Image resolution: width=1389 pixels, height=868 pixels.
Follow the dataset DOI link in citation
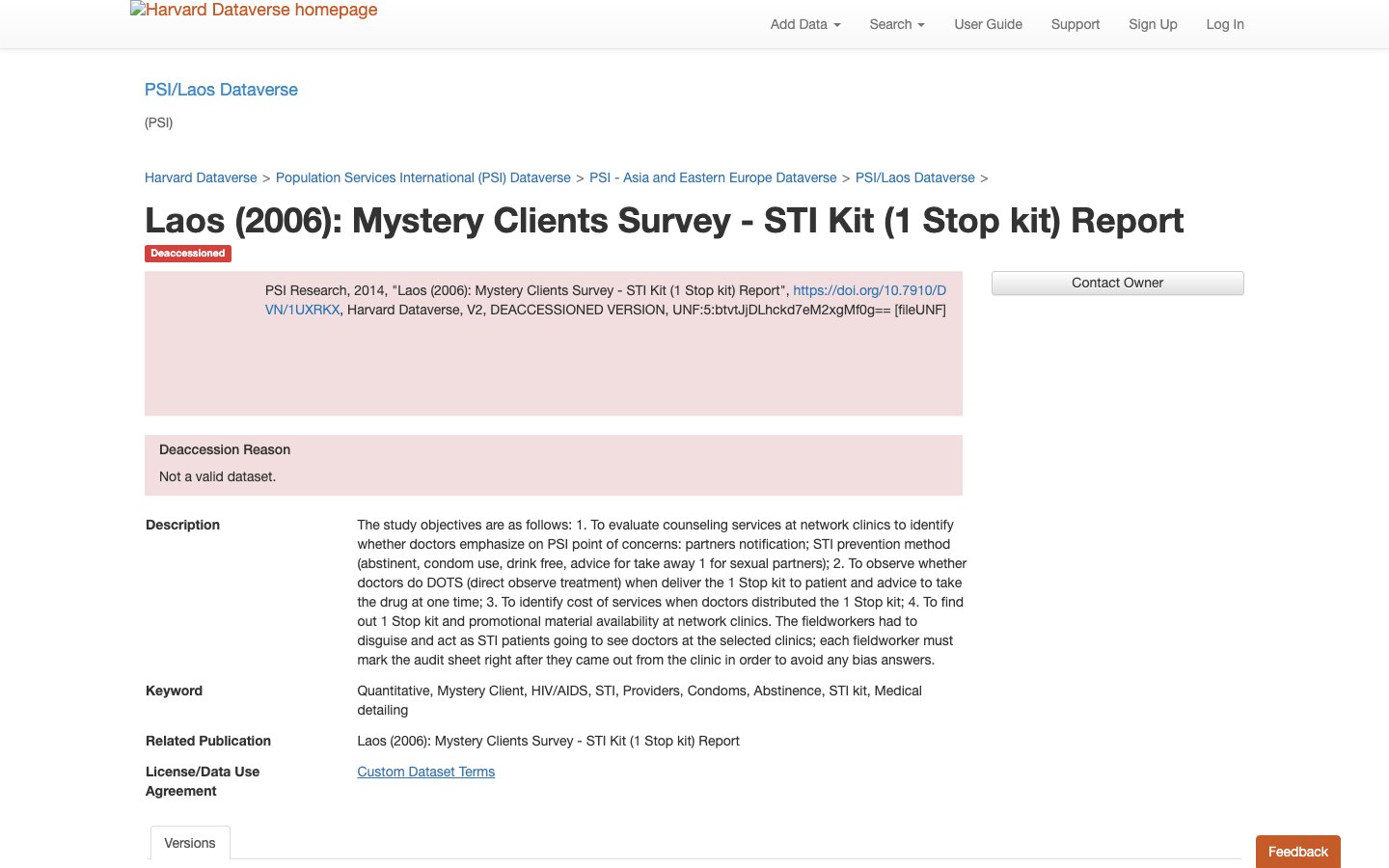(x=869, y=290)
